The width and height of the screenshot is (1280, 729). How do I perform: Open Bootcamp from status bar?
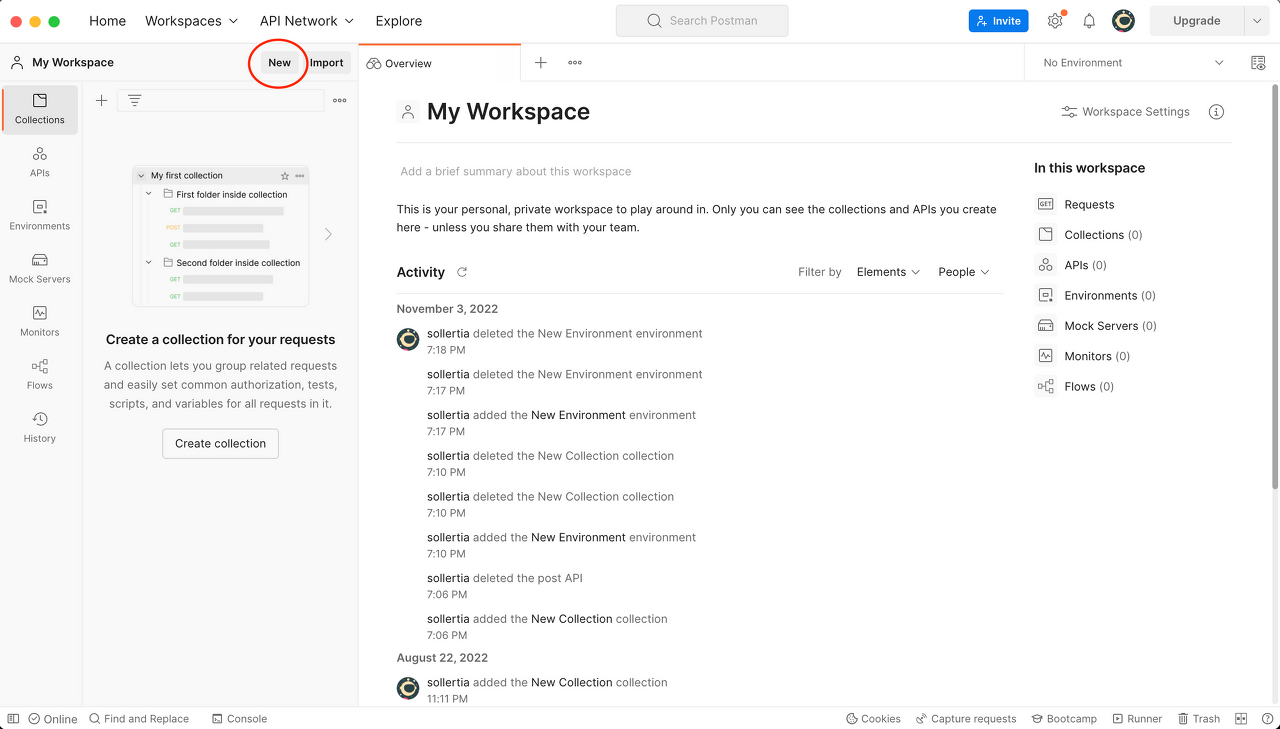[1064, 718]
